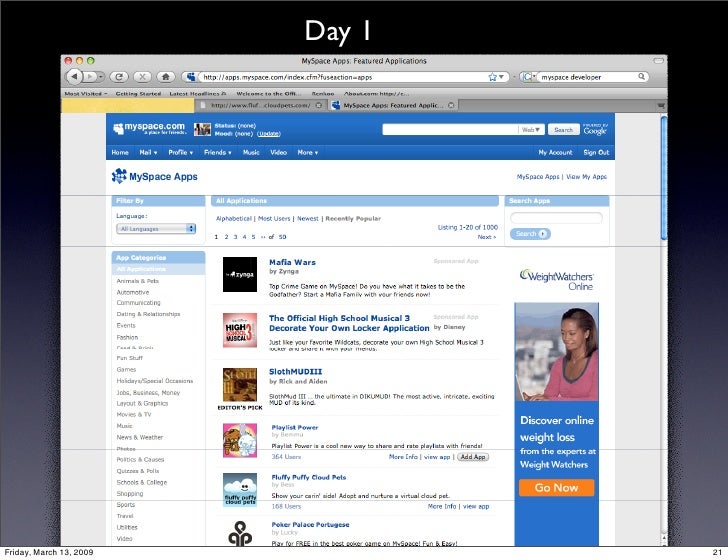The image size is (728, 560).
Task: Click the Search Apps Search button
Action: pos(530,234)
